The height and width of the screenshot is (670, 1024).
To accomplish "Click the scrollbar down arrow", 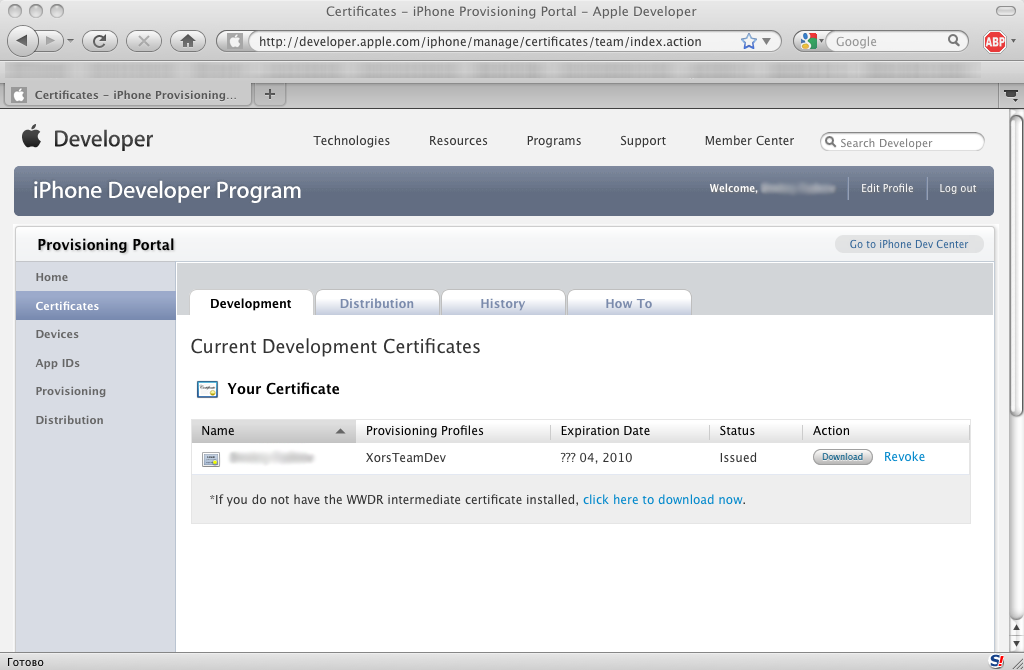I will click(x=1016, y=643).
